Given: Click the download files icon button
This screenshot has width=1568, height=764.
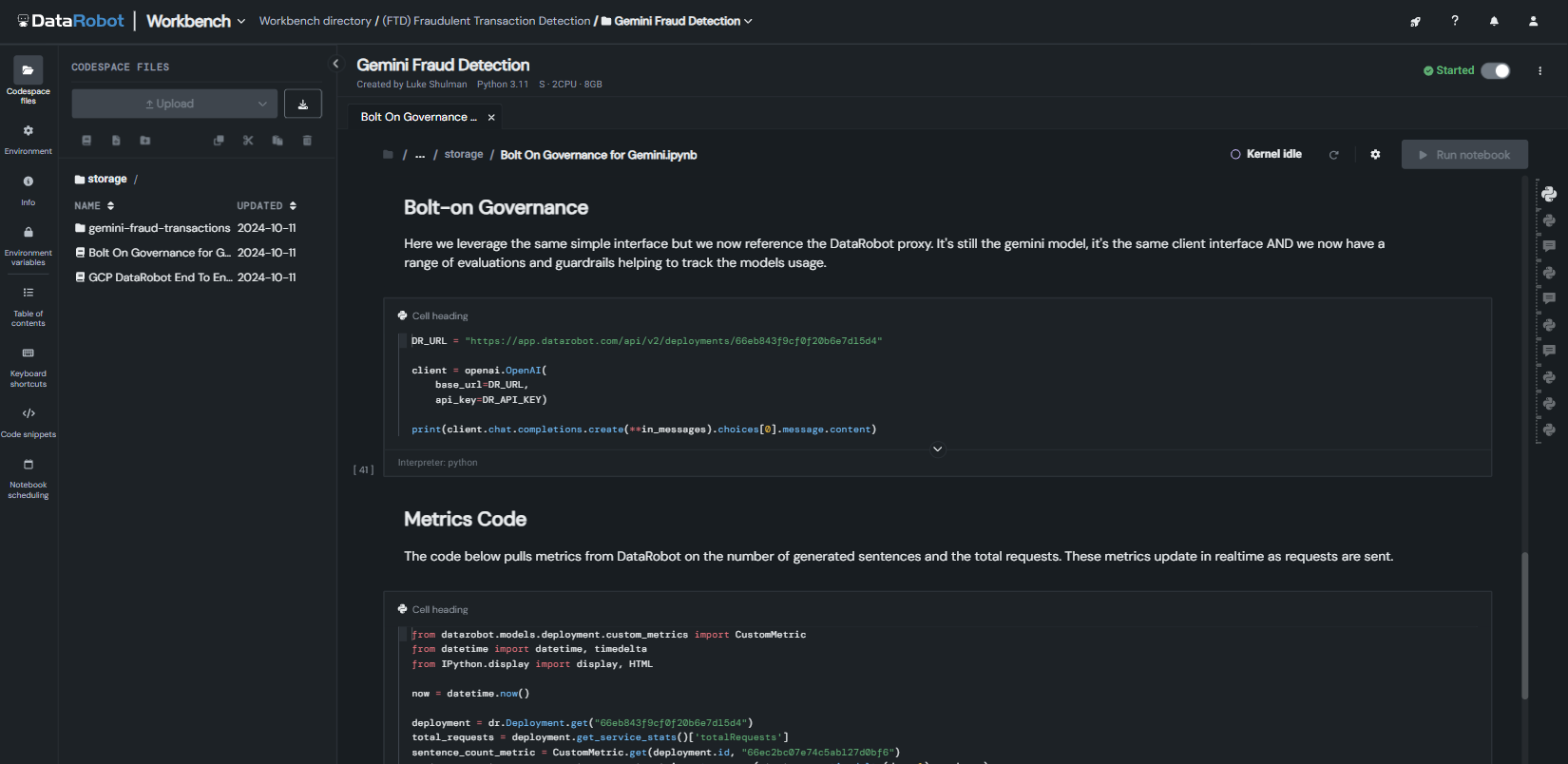Looking at the screenshot, I should tap(303, 105).
